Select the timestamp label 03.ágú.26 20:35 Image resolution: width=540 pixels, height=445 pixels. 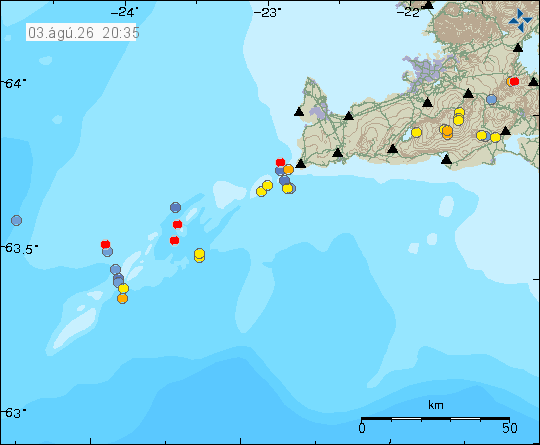pos(81,33)
